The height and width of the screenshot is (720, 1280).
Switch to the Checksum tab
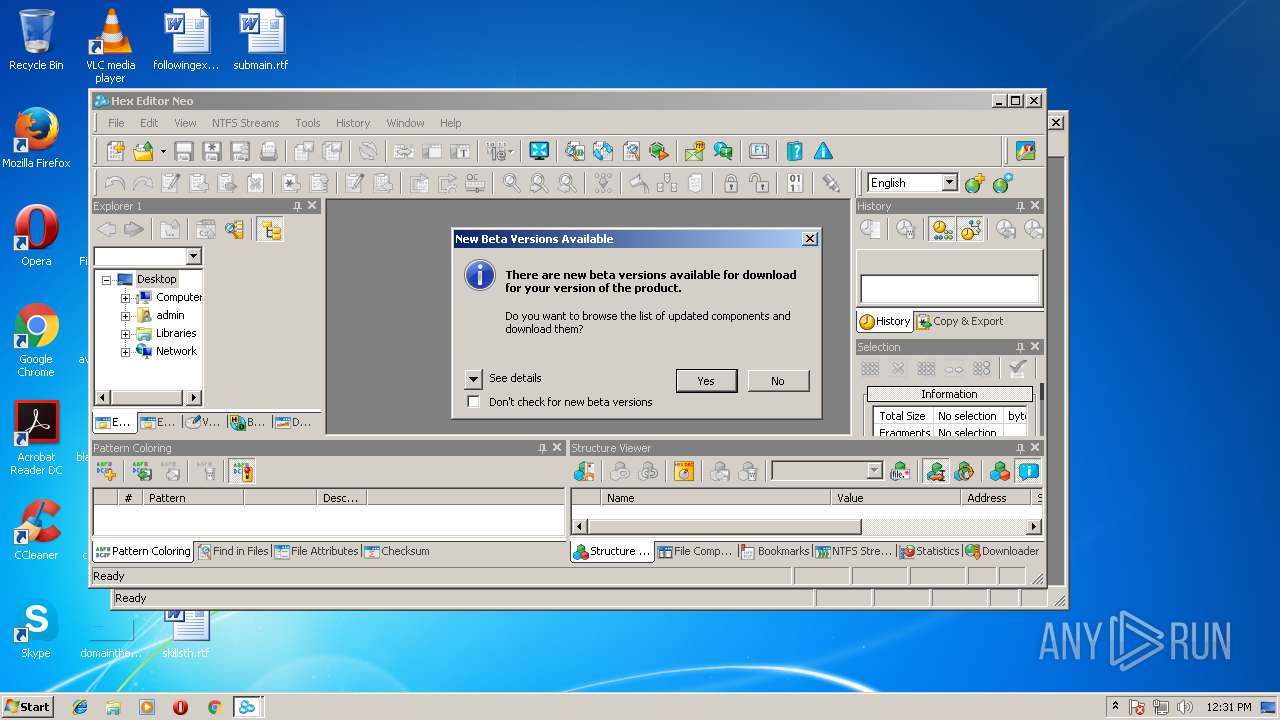397,551
